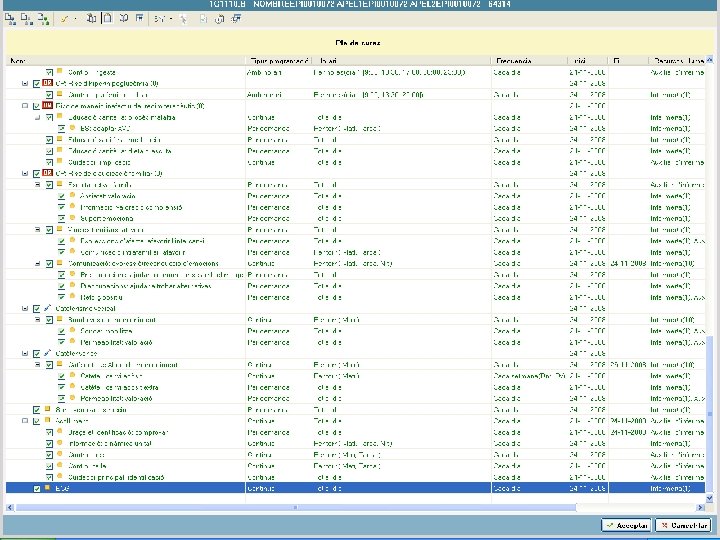Click the yellow checkmark toolbar icon
720x540 pixels.
(x=64, y=19)
